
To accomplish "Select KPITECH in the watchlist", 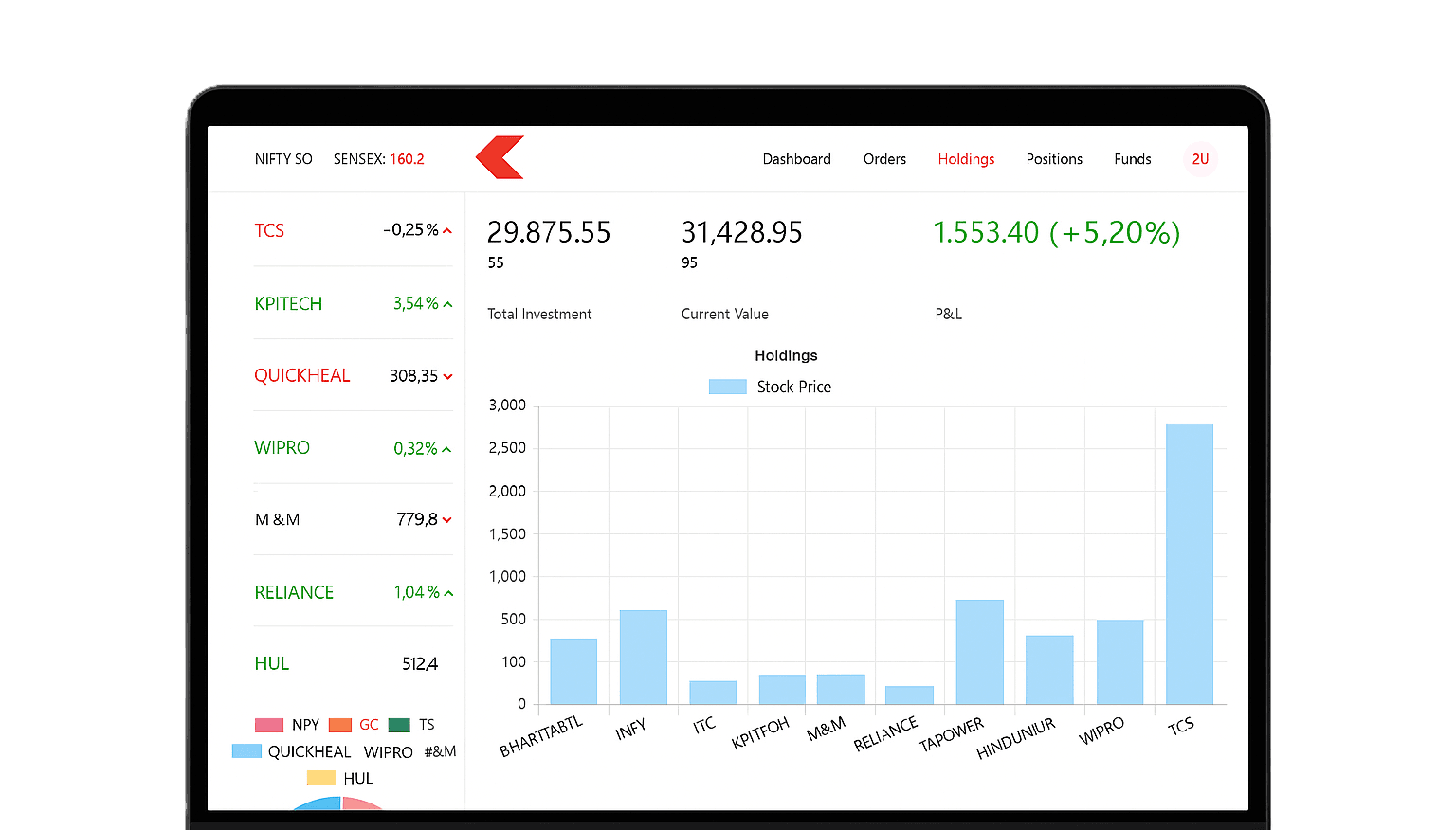I will click(x=288, y=304).
